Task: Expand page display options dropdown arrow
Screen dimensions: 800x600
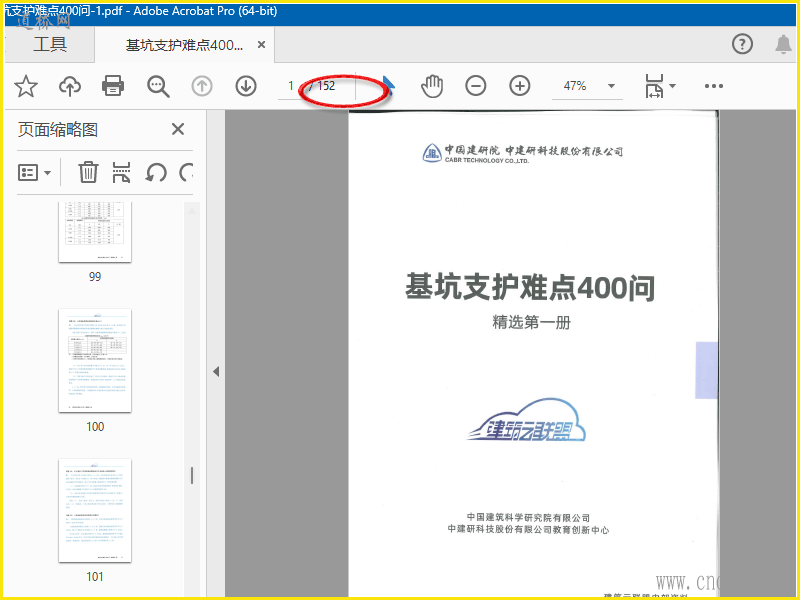Action: point(672,86)
